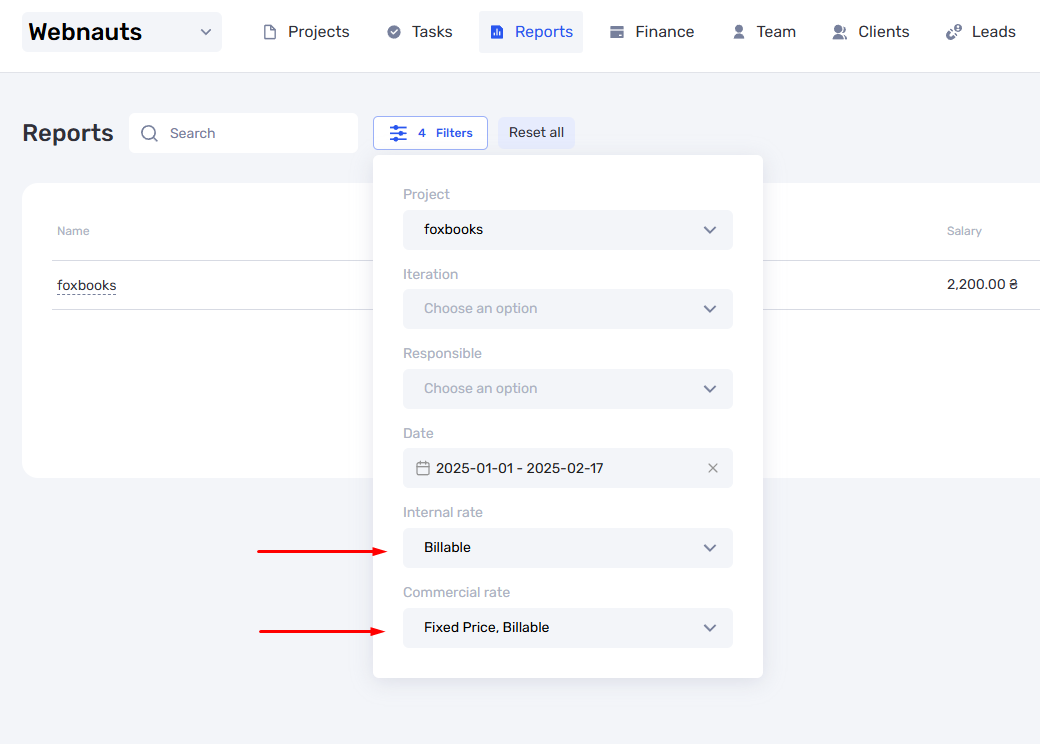The width and height of the screenshot is (1040, 744).
Task: Click the Tasks checkmark icon
Action: 394,32
